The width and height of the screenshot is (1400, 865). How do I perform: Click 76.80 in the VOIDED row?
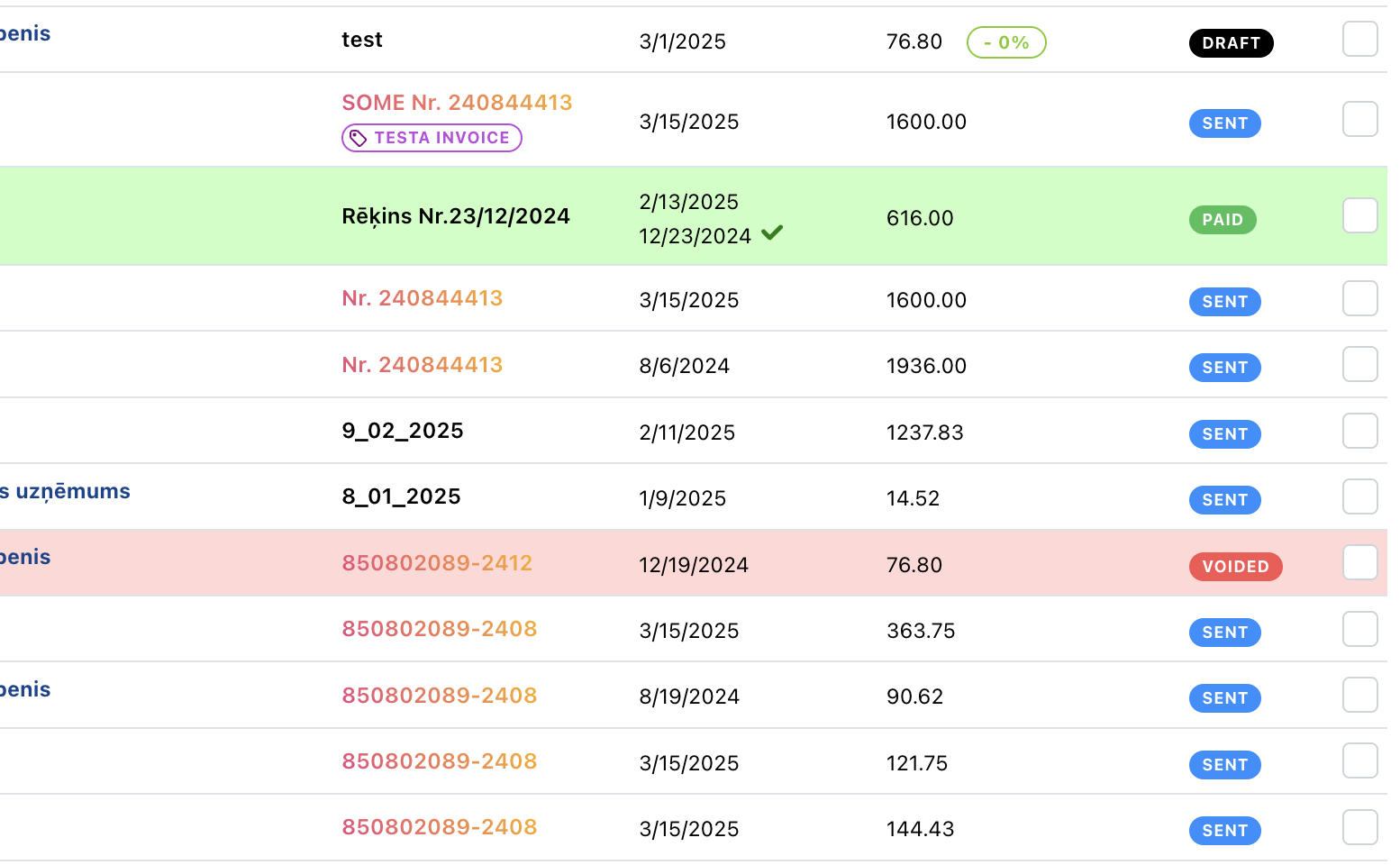914,565
